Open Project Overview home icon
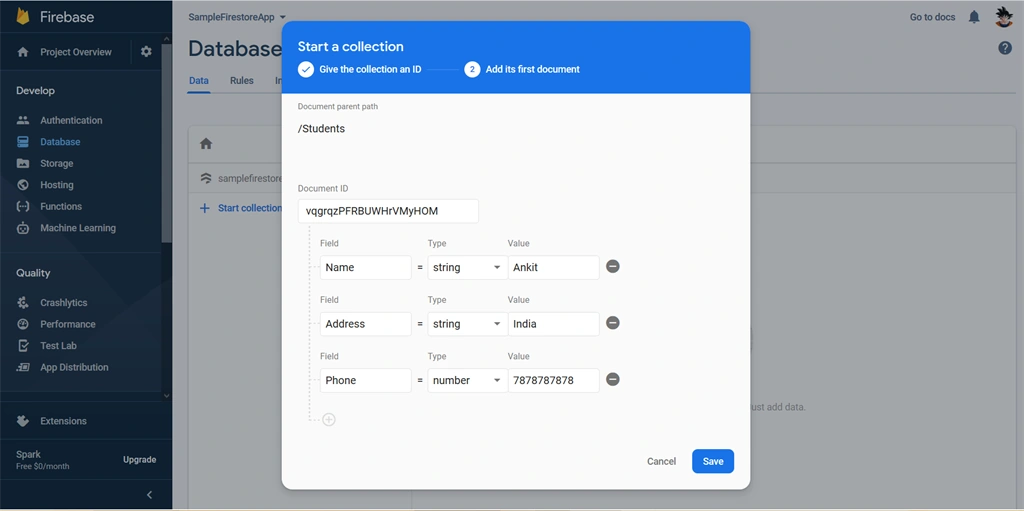This screenshot has width=1024, height=511. coord(23,52)
